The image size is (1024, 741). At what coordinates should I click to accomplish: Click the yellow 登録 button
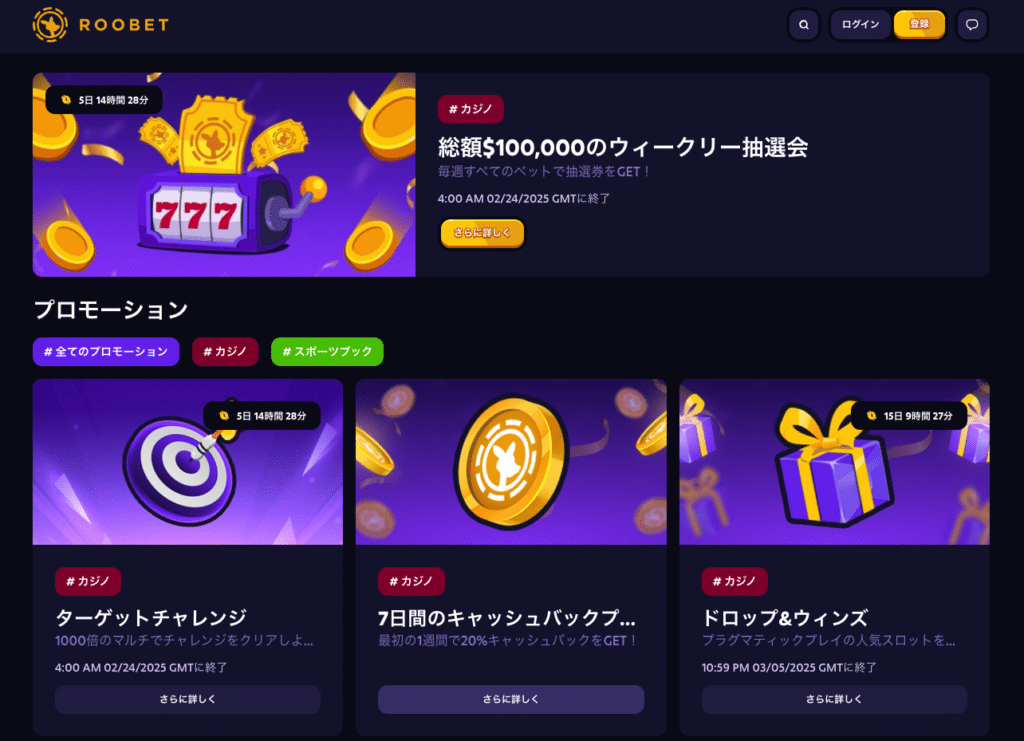point(919,24)
